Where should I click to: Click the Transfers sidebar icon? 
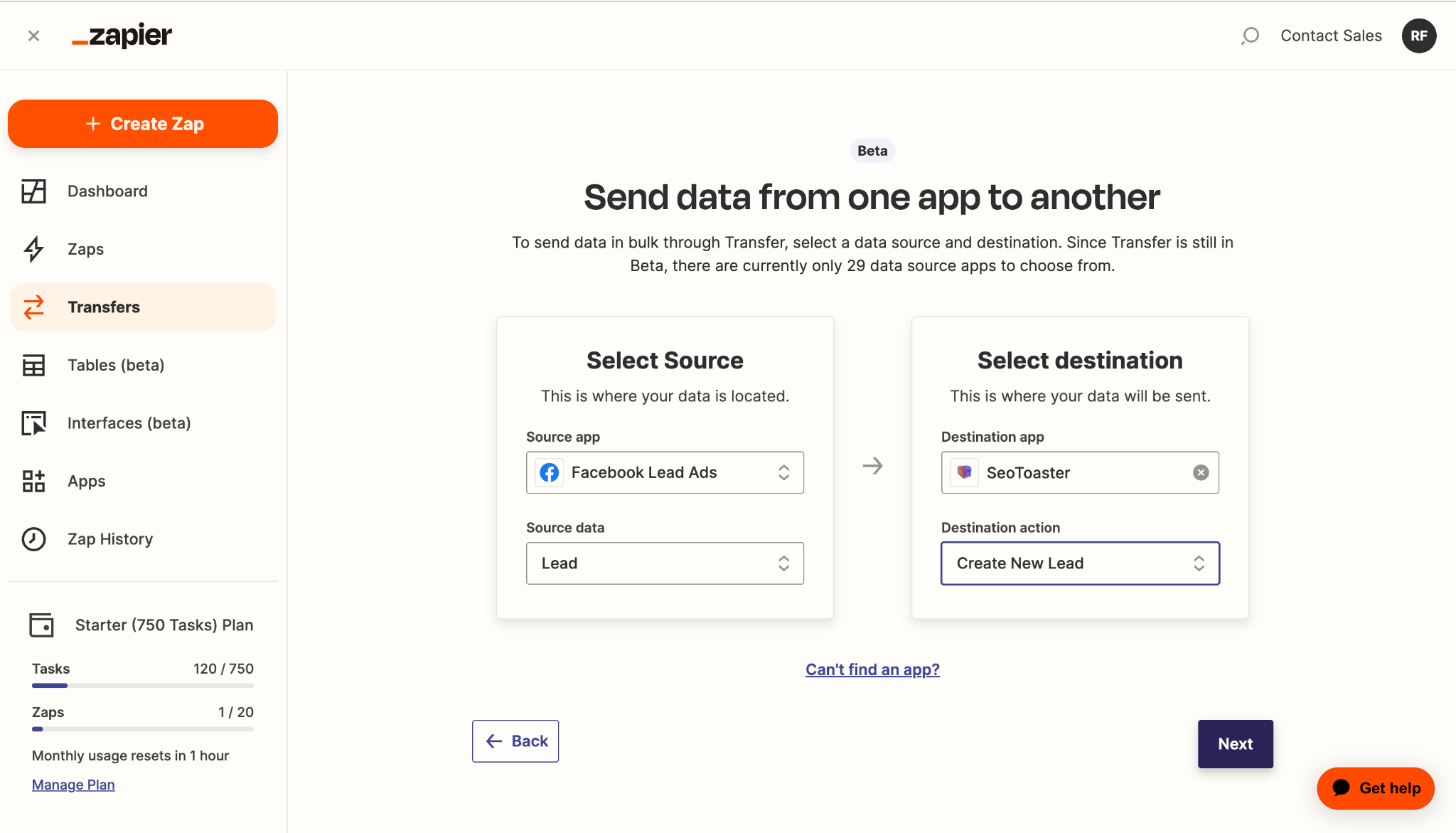click(x=35, y=307)
